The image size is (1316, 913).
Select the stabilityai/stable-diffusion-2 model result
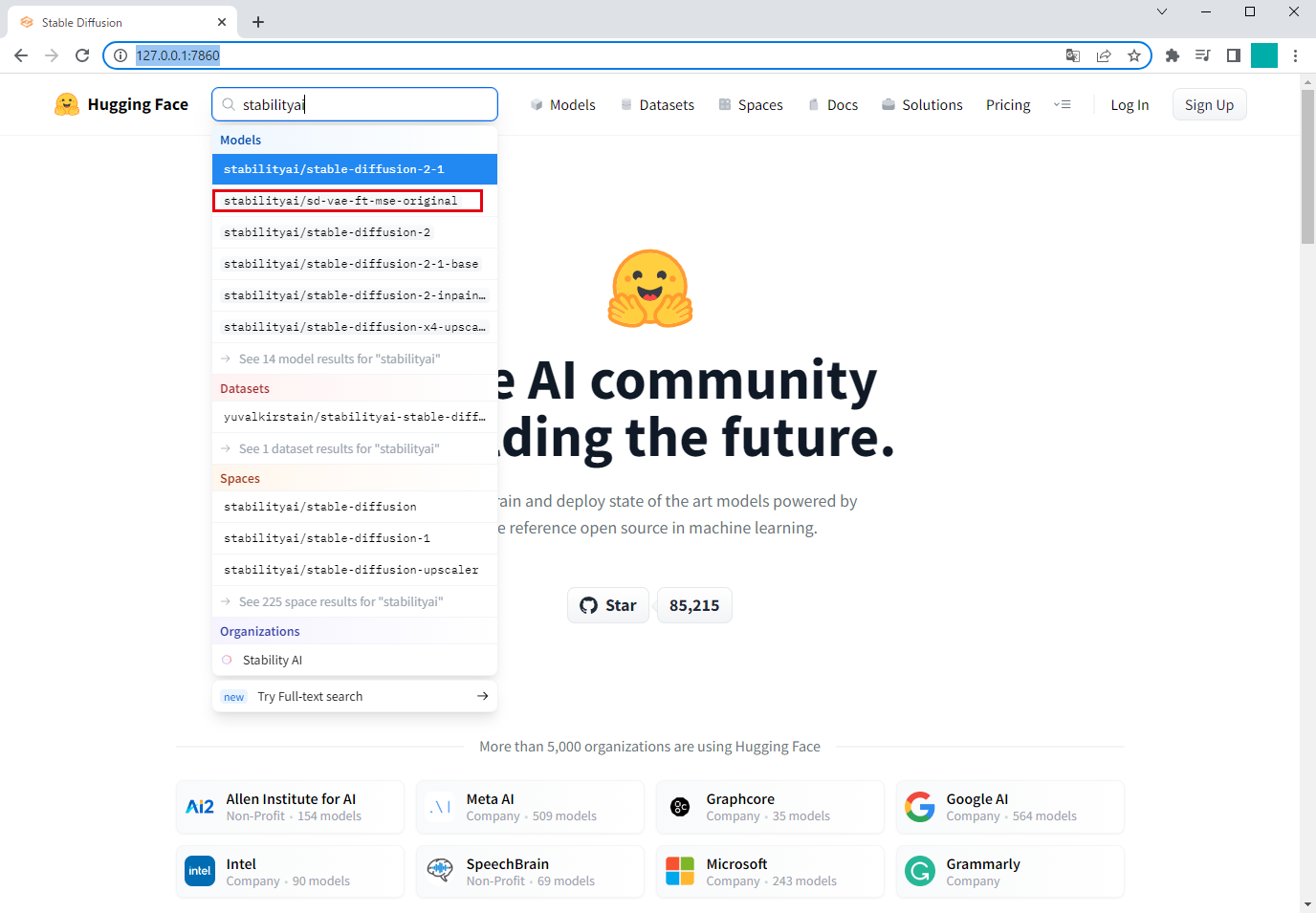tap(355, 232)
